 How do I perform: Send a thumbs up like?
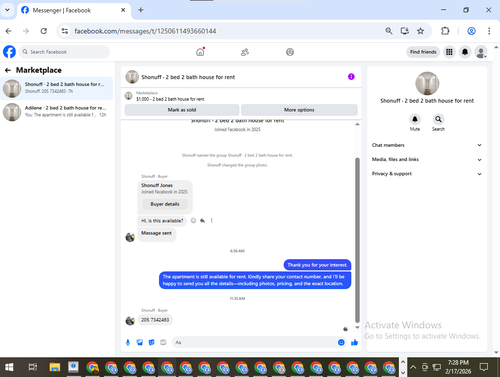(x=354, y=342)
